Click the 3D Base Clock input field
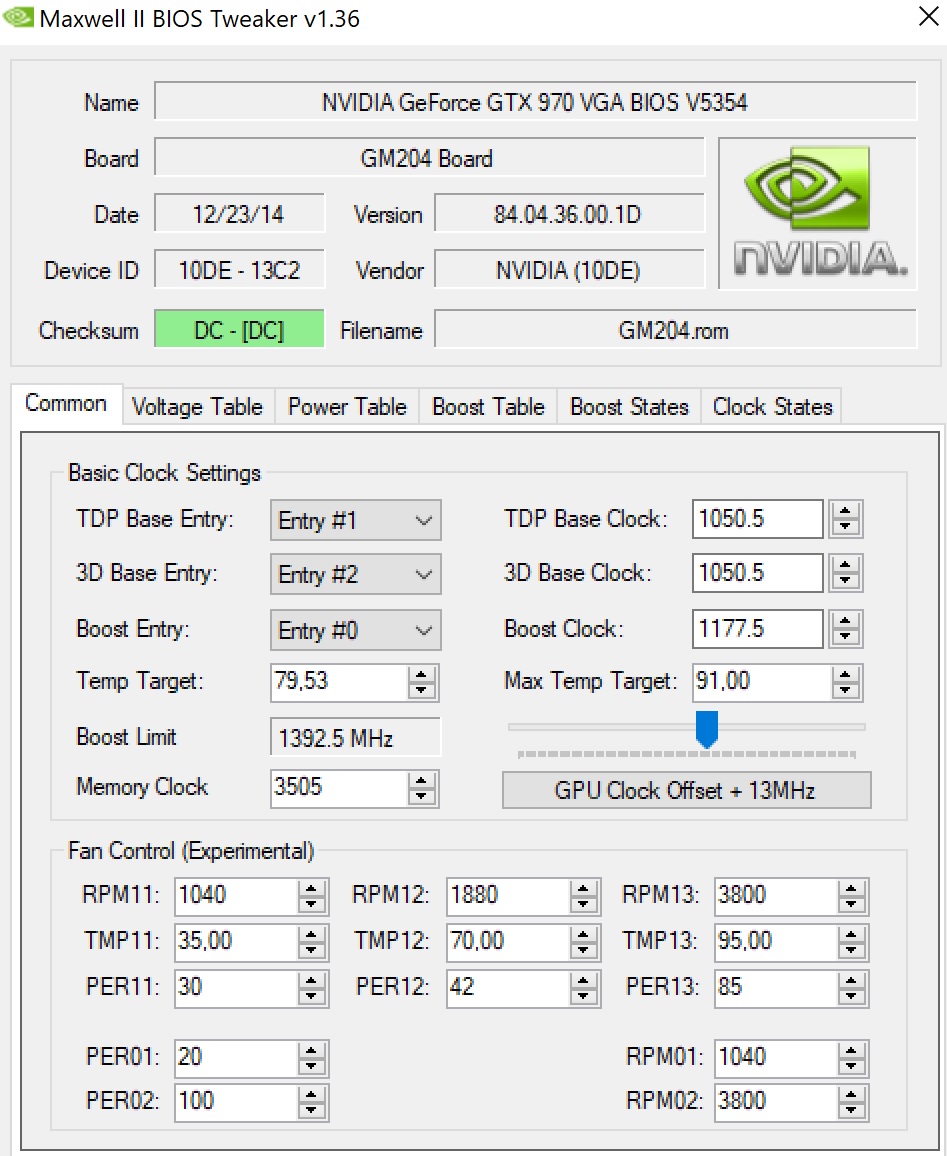The width and height of the screenshot is (947, 1156). [x=758, y=574]
